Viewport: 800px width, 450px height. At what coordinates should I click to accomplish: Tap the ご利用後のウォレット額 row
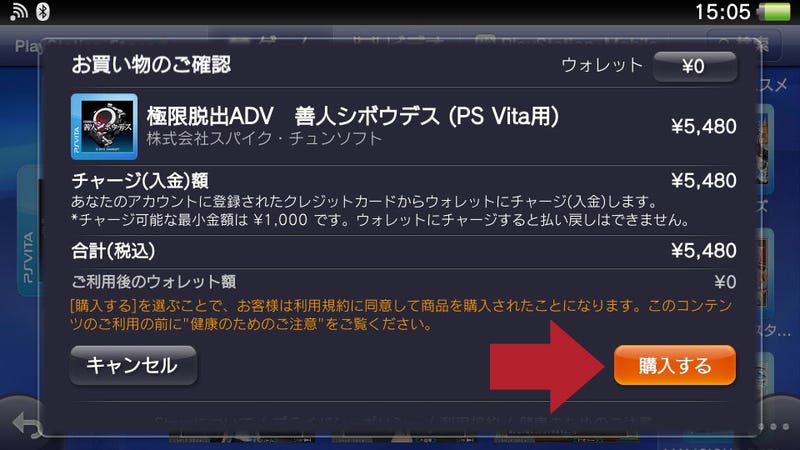404,282
